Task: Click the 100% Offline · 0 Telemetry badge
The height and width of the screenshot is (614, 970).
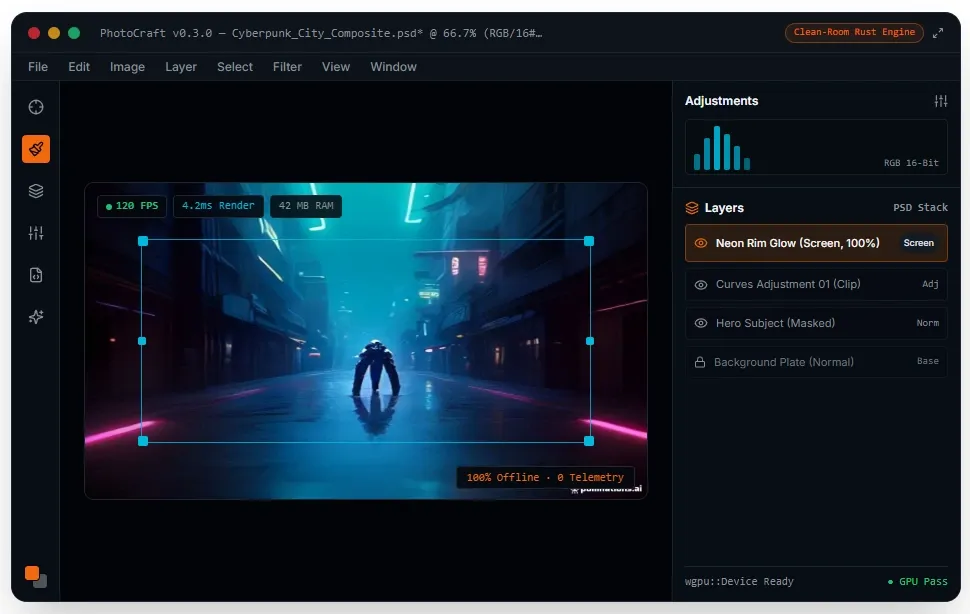Action: (545, 477)
